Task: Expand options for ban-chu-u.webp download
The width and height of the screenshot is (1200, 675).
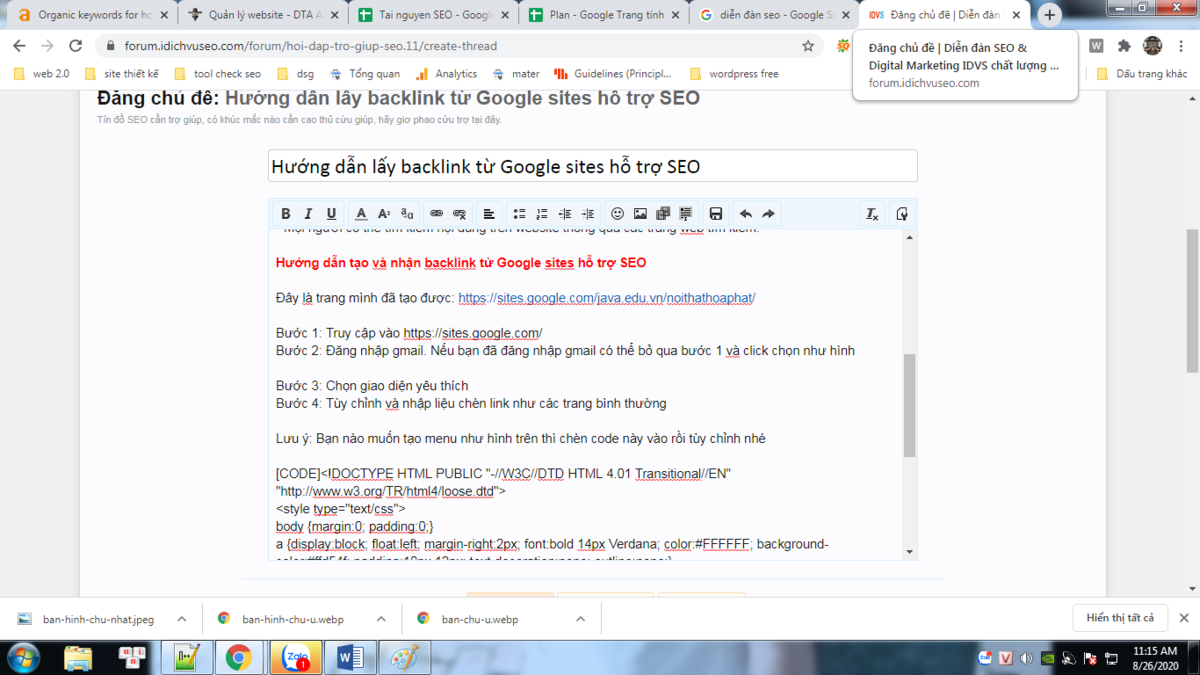Action: [x=580, y=619]
